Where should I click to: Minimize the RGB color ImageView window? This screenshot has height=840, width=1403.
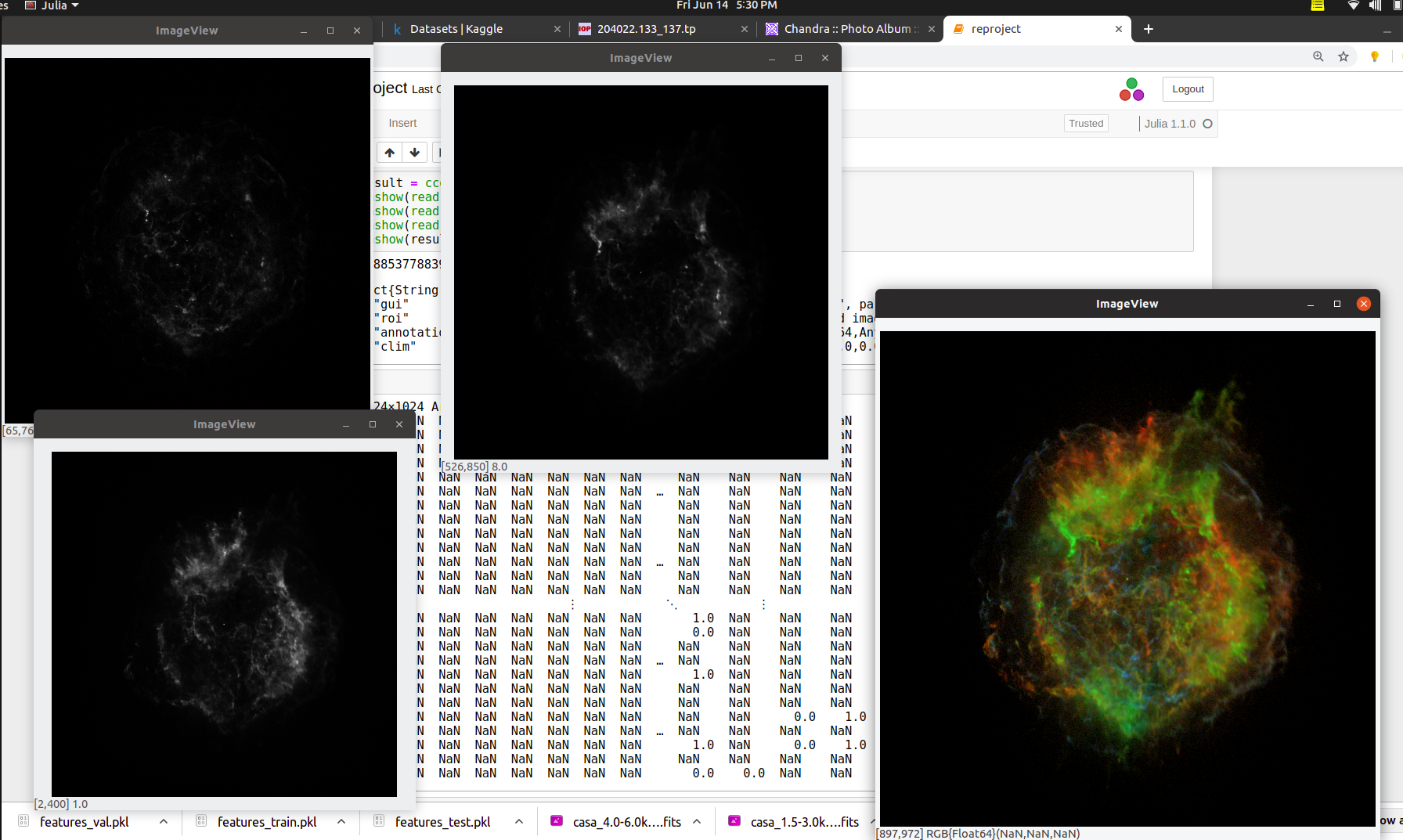pyautogui.click(x=1310, y=304)
